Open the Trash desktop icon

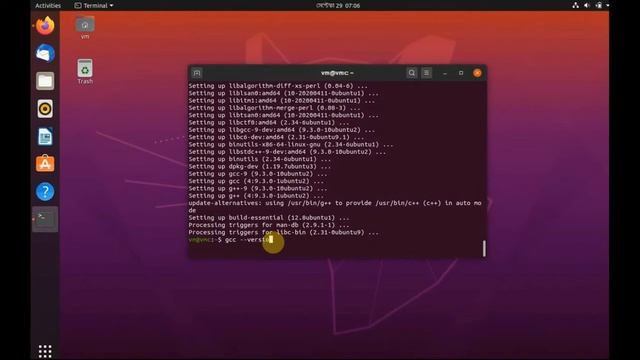(x=85, y=71)
